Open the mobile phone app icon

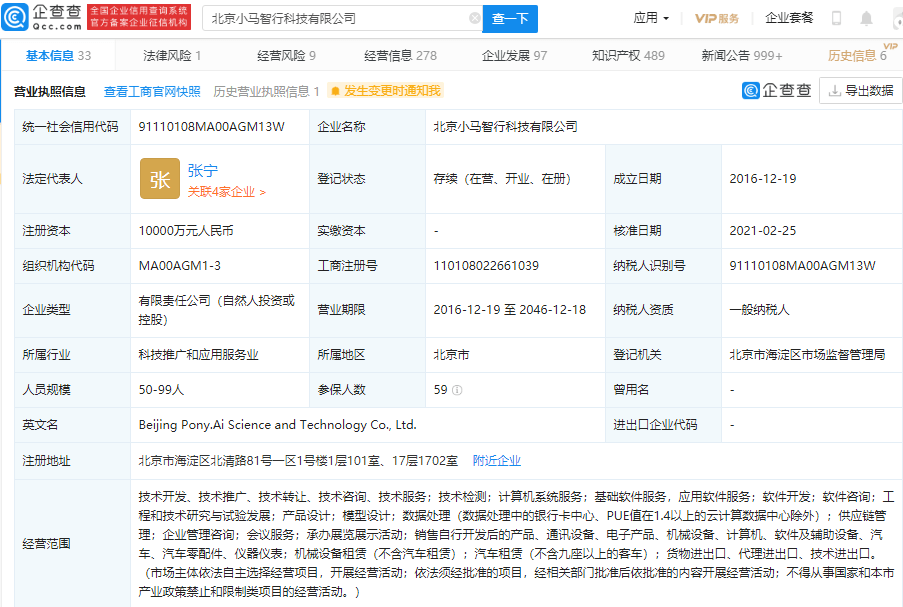[836, 18]
